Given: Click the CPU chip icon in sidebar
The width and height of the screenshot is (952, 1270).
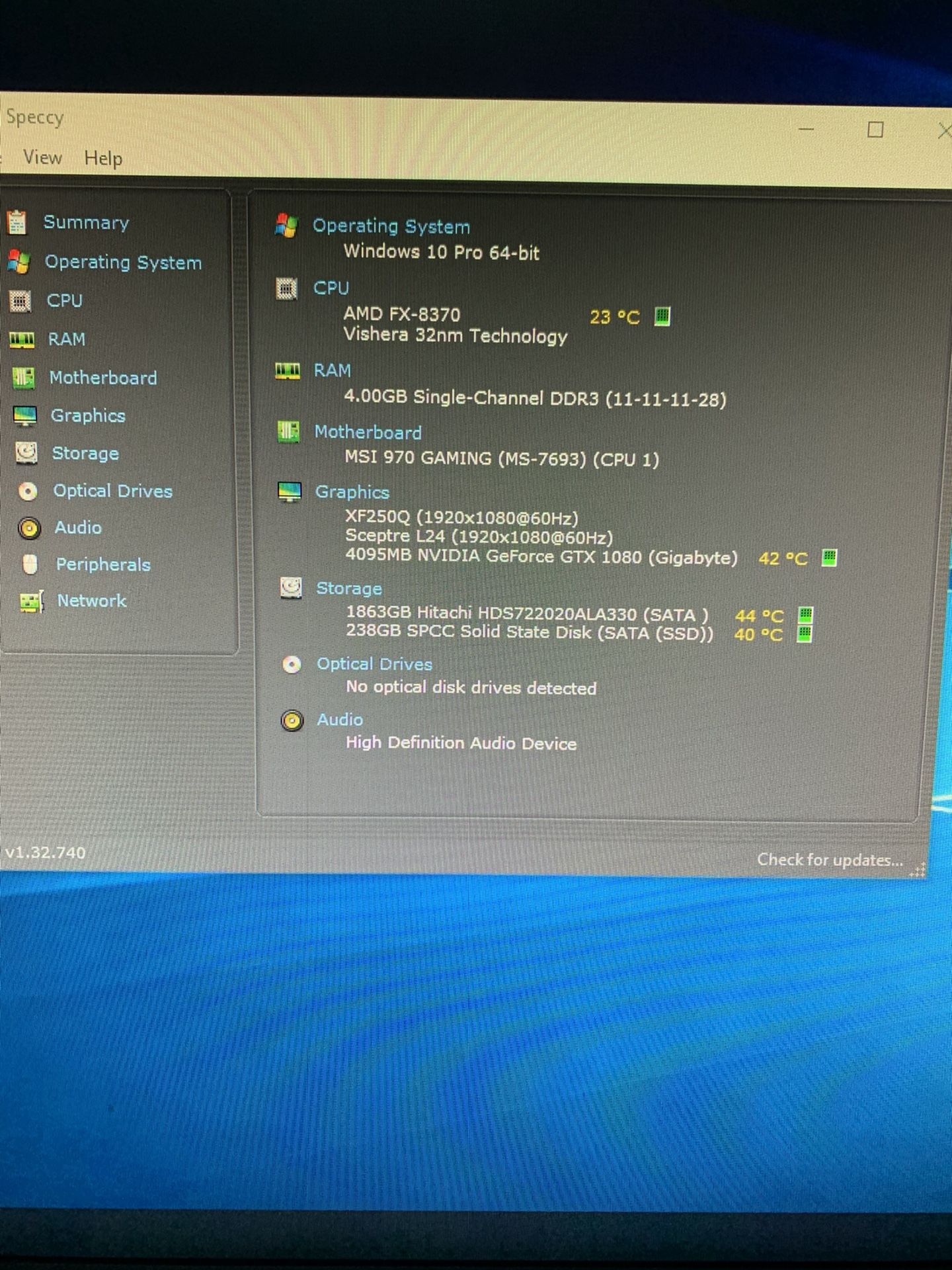Looking at the screenshot, I should pyautogui.click(x=20, y=302).
